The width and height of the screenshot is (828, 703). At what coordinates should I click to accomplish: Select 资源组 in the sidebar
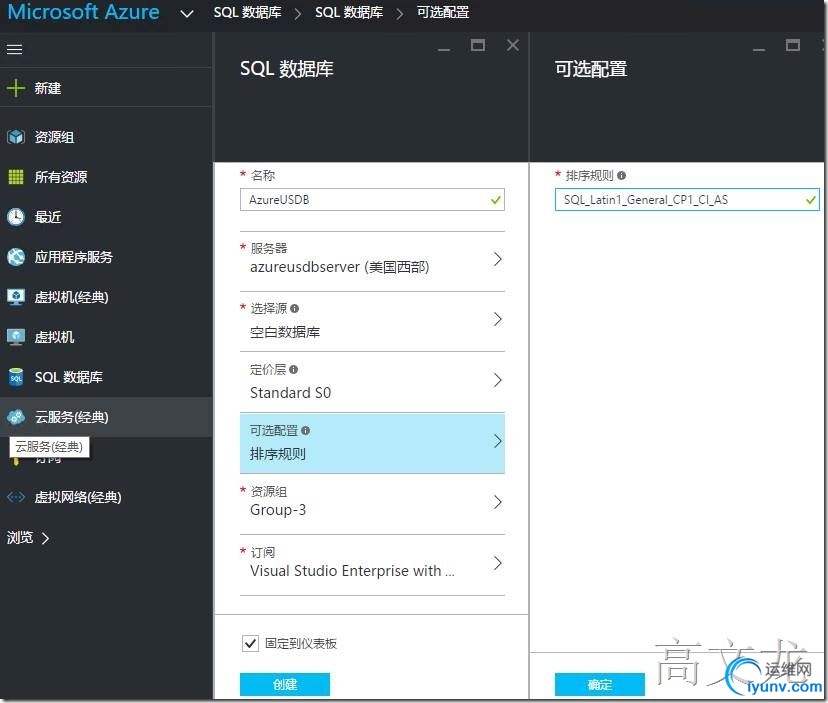pos(54,137)
